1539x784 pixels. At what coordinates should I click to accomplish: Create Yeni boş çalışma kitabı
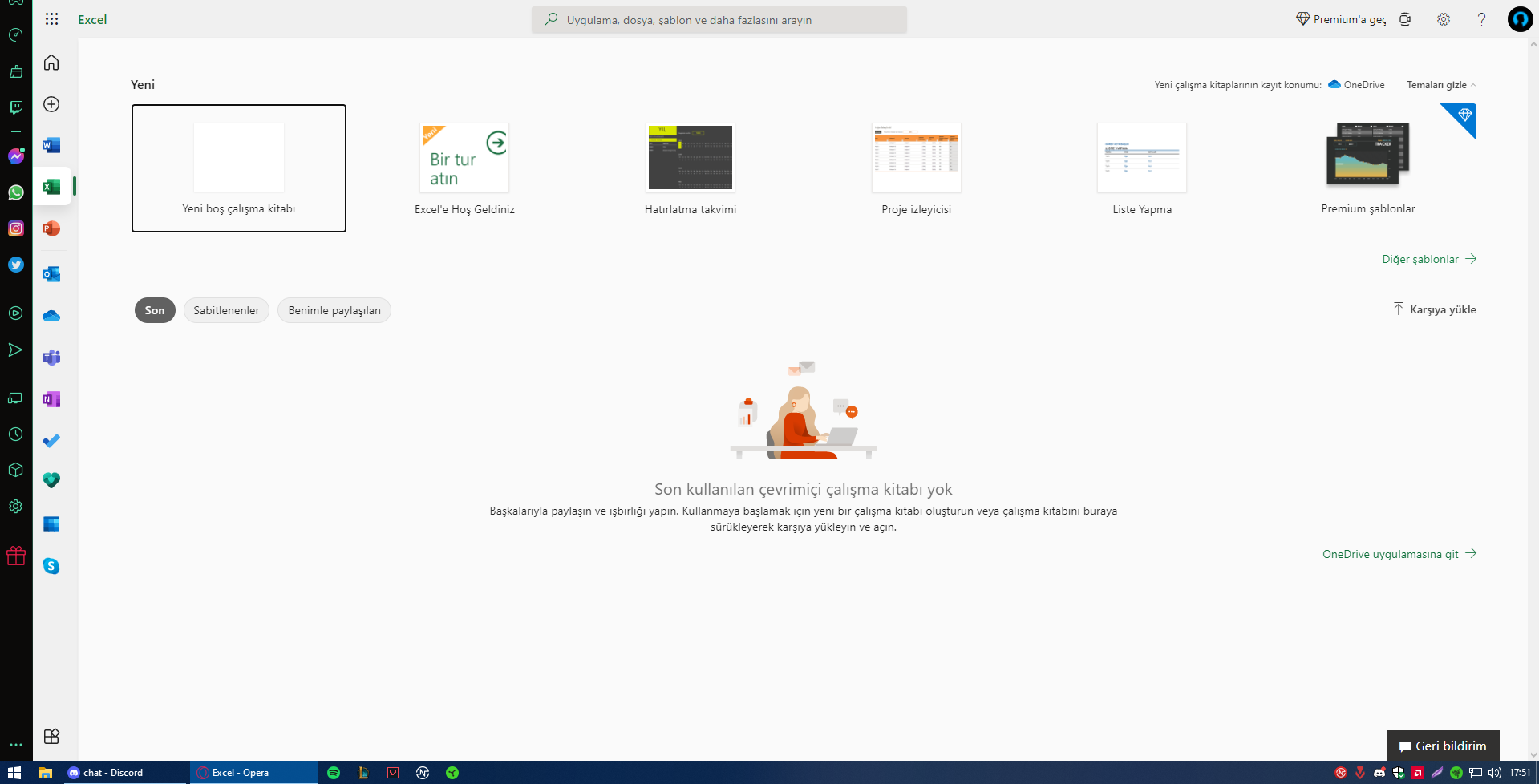click(x=239, y=168)
